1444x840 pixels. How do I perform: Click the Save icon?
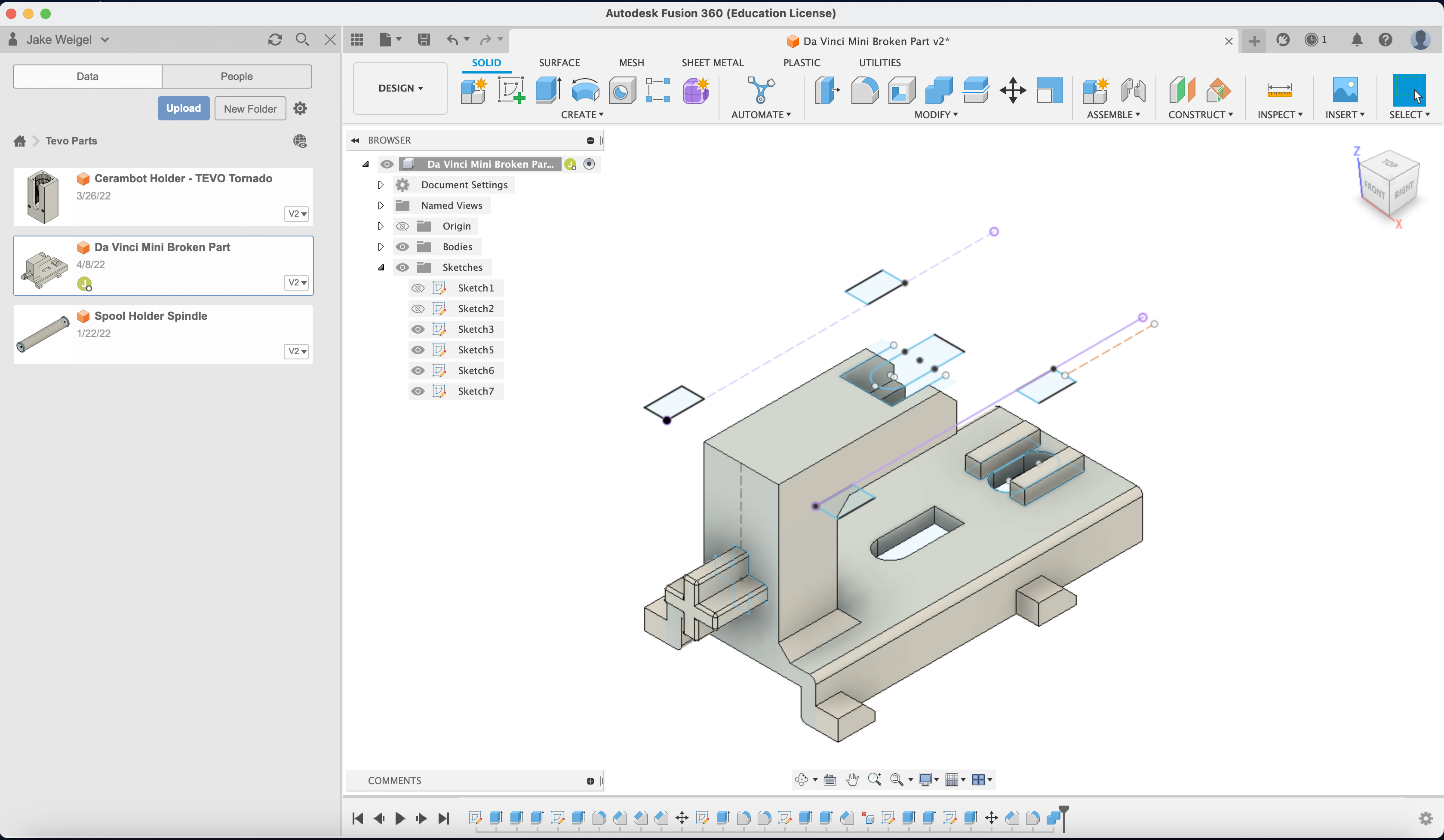tap(424, 40)
